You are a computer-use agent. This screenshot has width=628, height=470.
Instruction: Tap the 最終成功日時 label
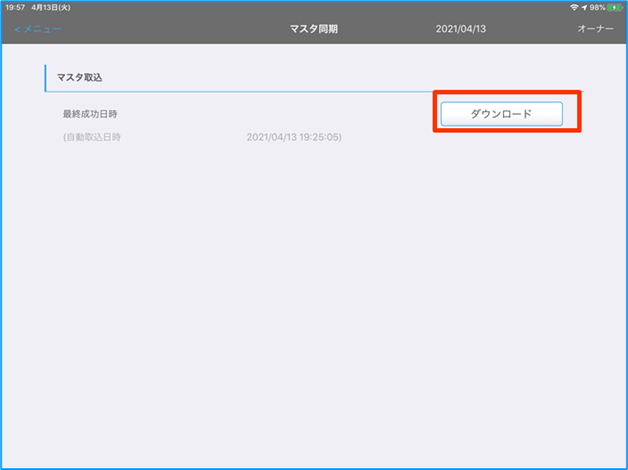90,114
